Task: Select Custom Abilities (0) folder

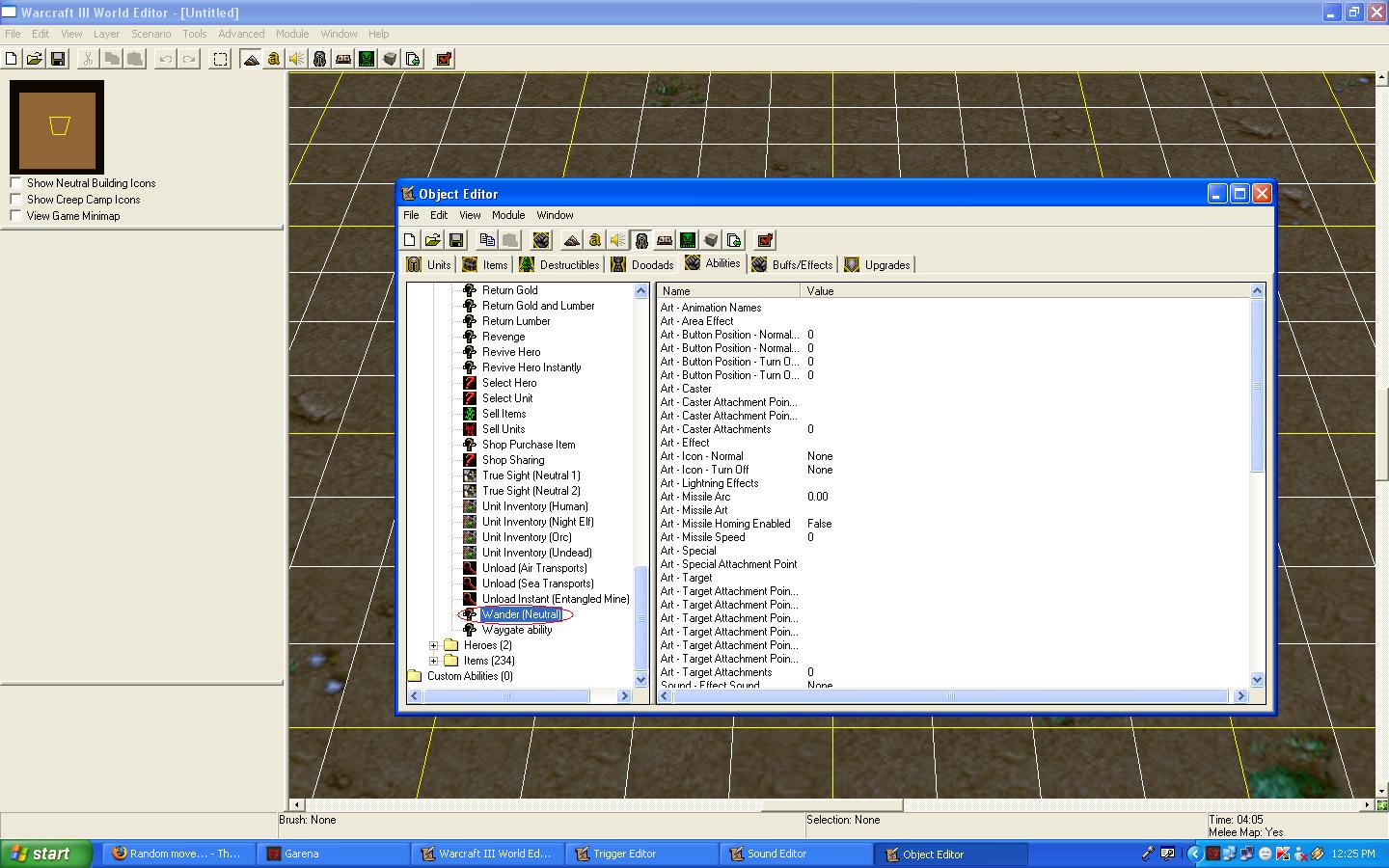Action: 470,676
